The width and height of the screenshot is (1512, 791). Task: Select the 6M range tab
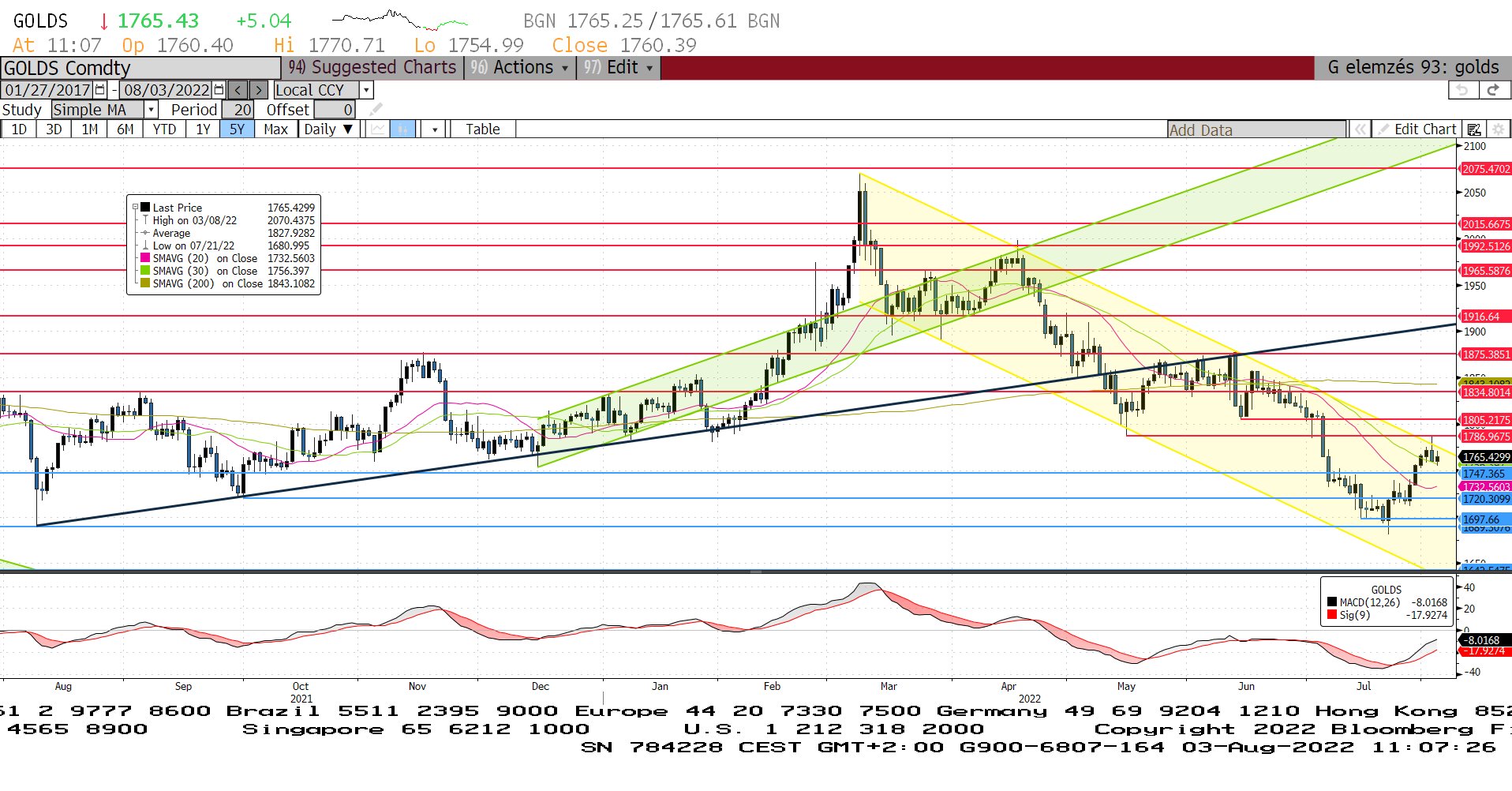coord(125,129)
